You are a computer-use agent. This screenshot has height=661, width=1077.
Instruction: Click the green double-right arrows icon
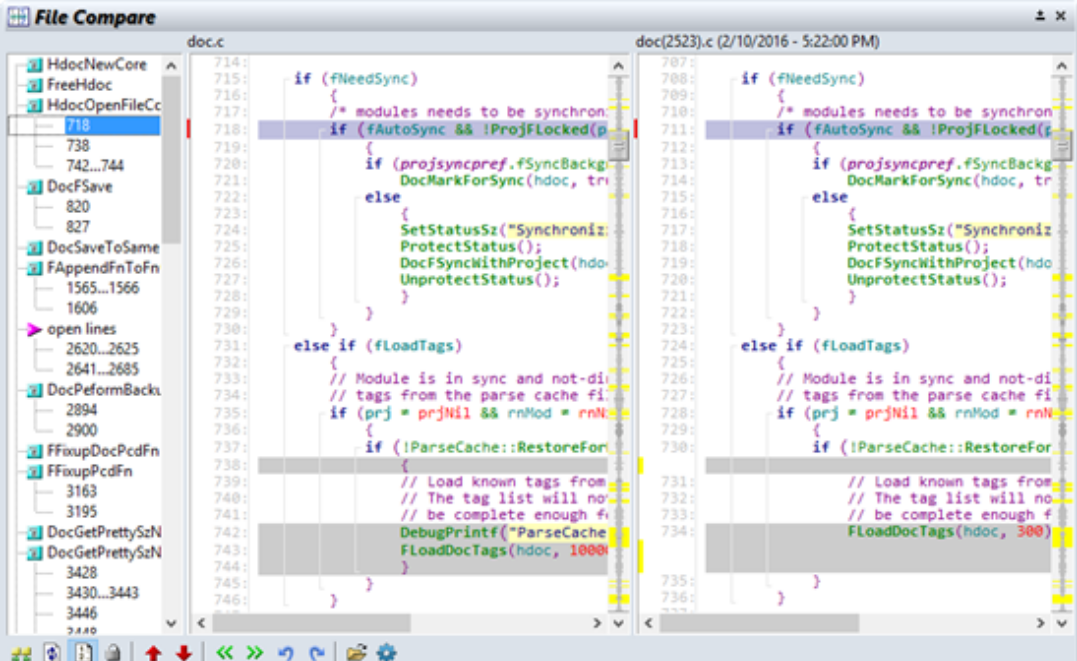(x=254, y=652)
